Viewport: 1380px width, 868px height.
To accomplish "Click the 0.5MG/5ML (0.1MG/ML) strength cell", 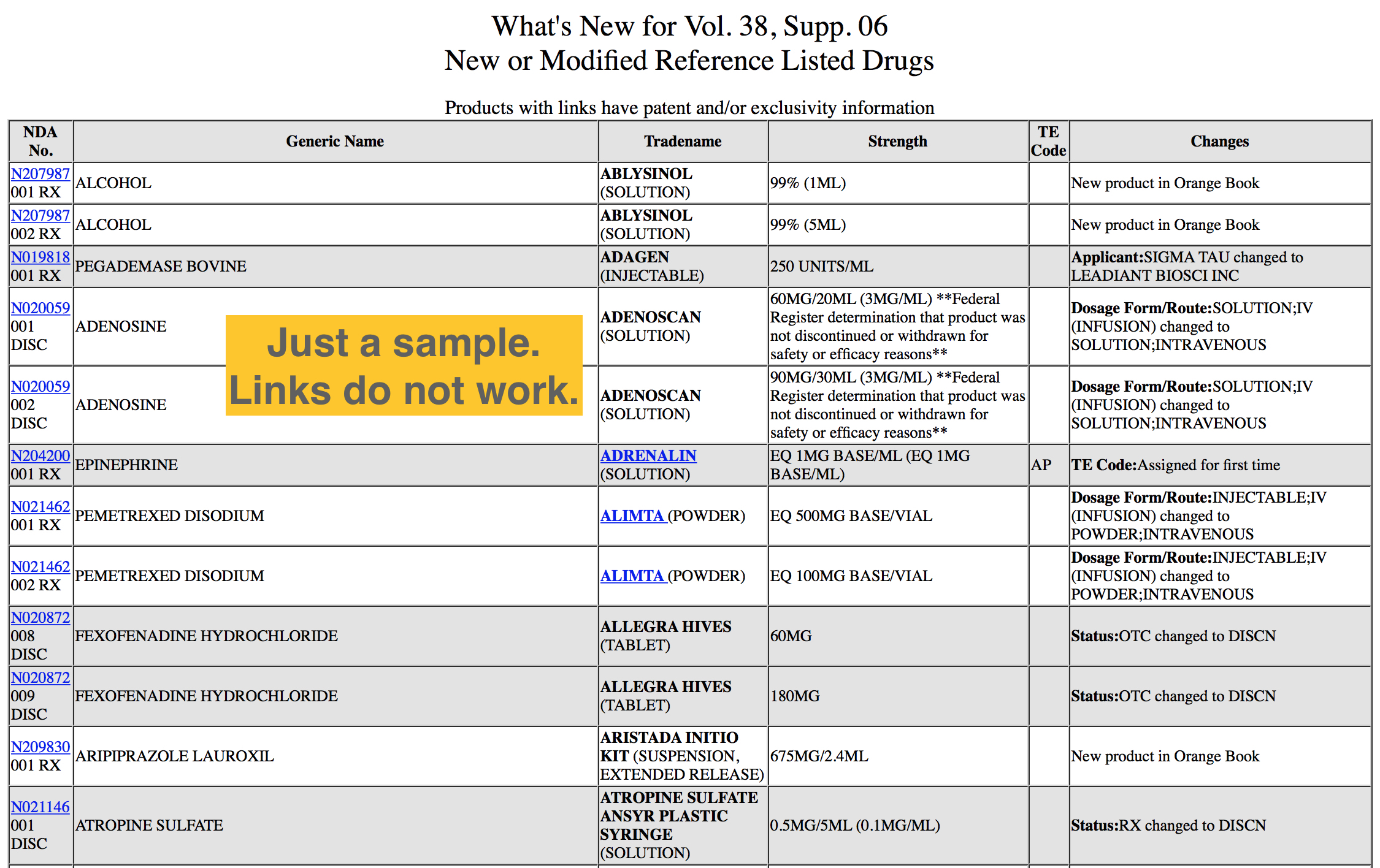I will pyautogui.click(x=898, y=825).
